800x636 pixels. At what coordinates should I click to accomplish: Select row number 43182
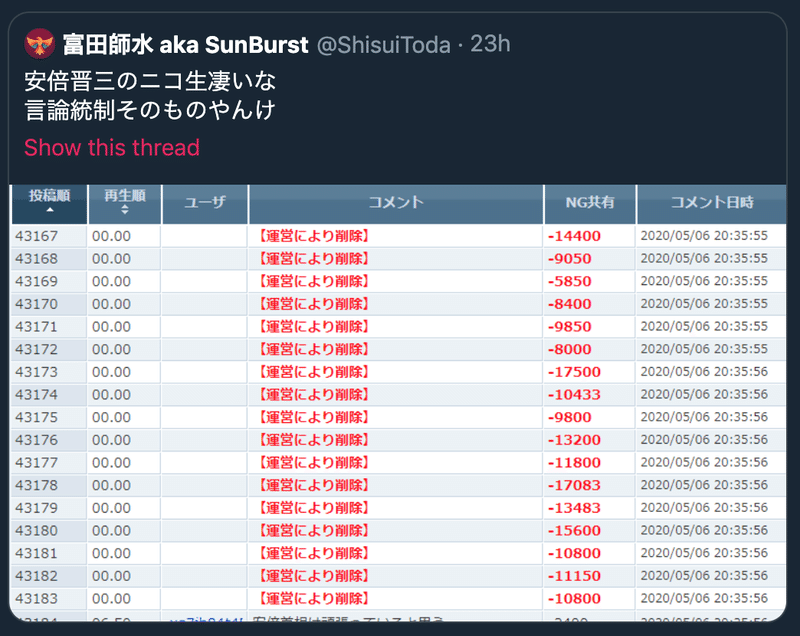36,576
